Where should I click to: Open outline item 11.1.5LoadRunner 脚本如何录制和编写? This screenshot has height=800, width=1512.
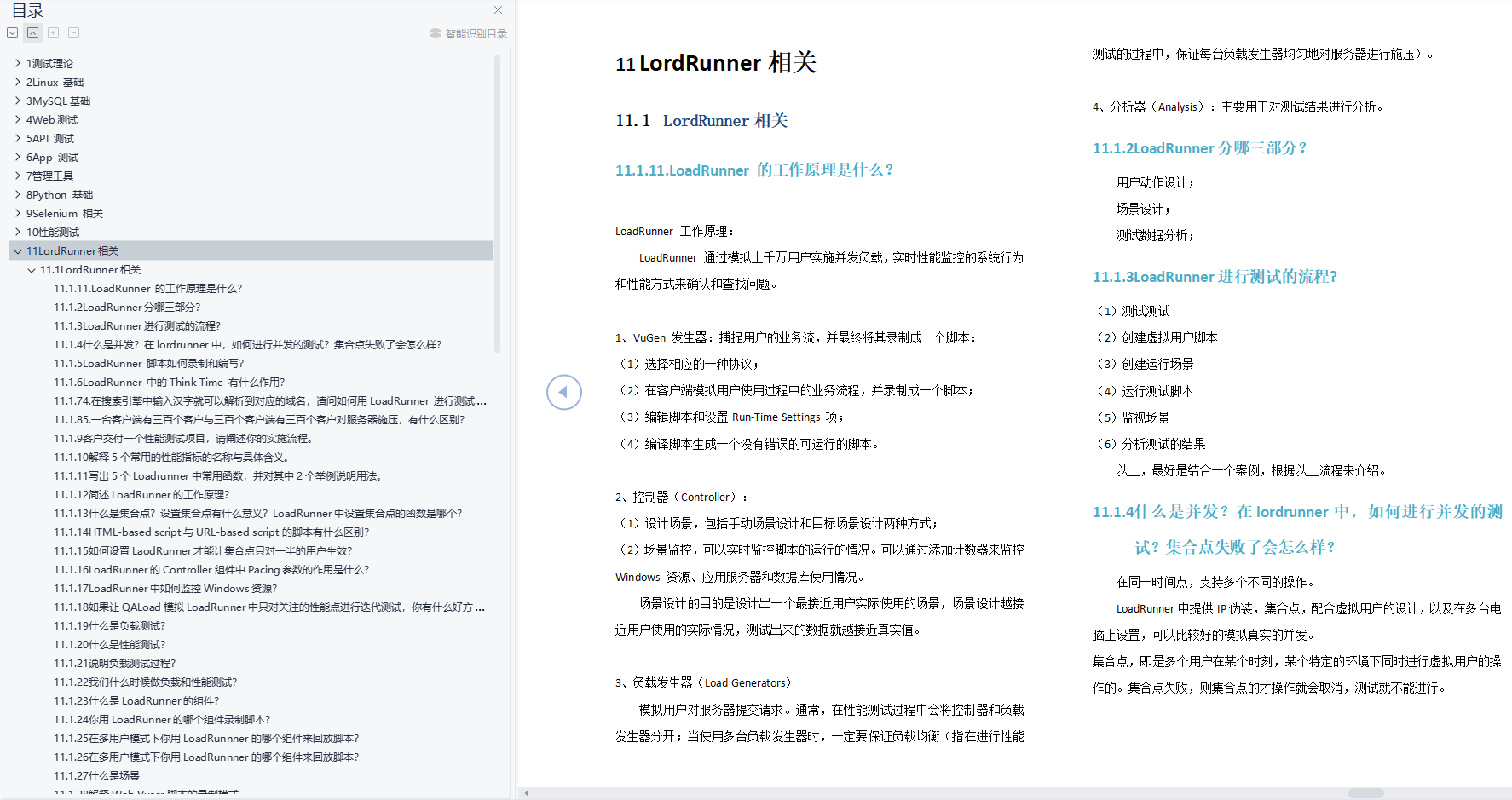click(149, 363)
